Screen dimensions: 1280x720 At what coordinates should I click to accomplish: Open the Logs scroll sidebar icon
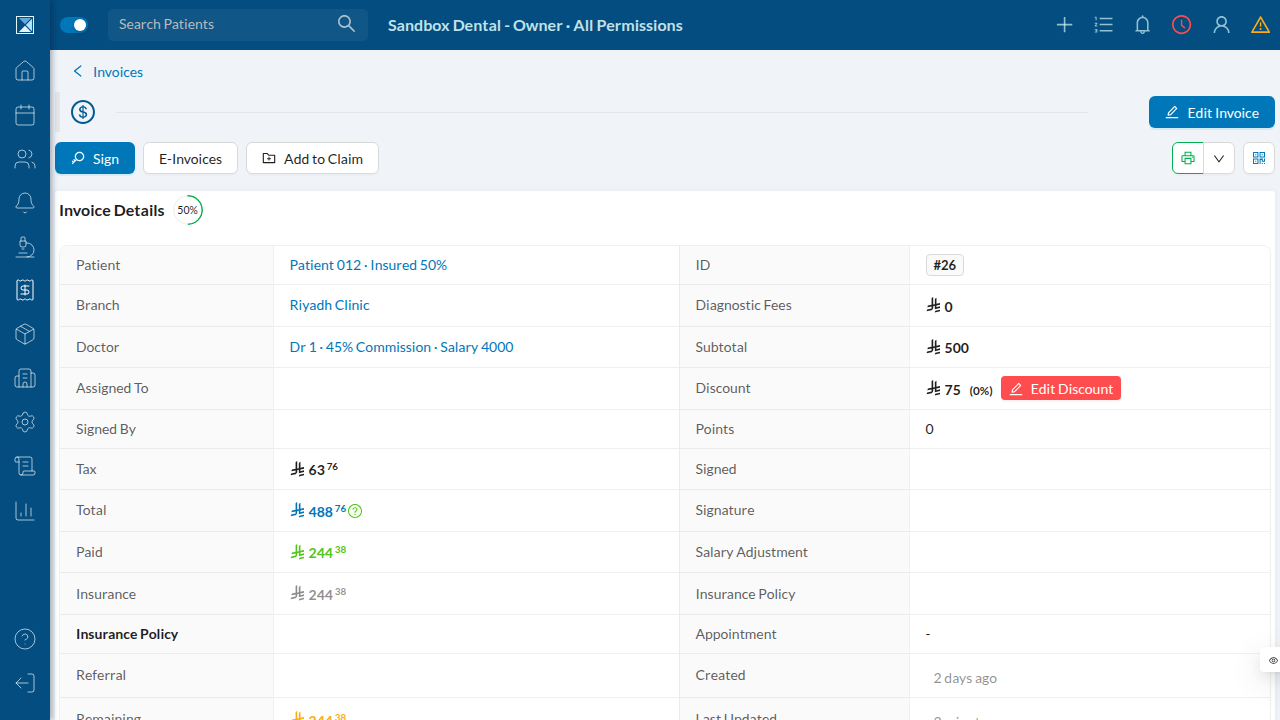(25, 466)
